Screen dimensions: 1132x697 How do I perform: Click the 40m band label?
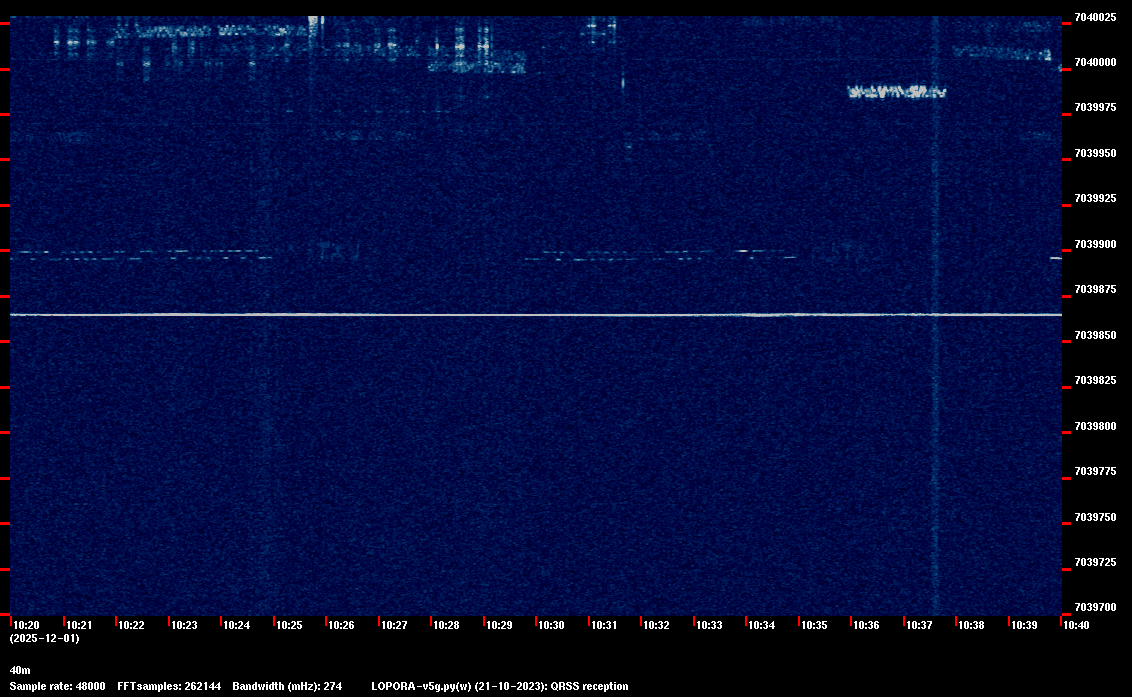coord(20,670)
